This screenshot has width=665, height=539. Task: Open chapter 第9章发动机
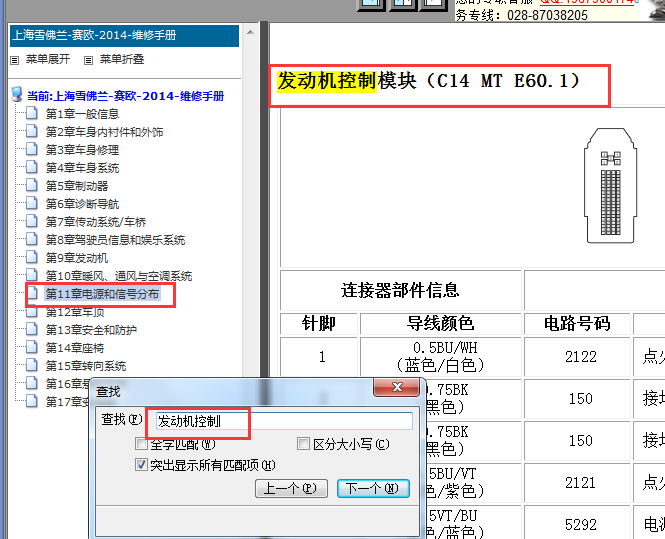point(77,258)
